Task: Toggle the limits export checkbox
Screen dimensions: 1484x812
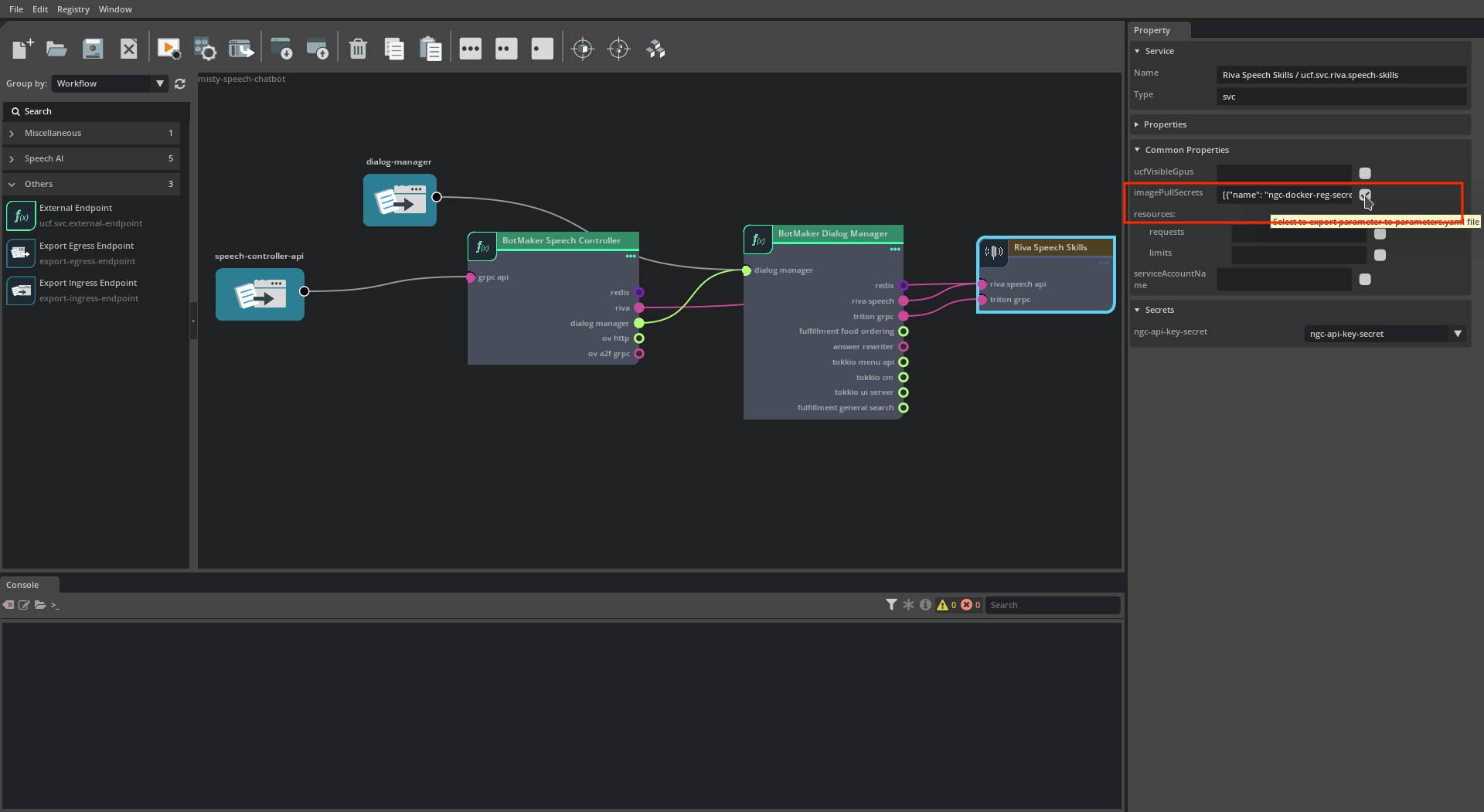Action: [1380, 255]
